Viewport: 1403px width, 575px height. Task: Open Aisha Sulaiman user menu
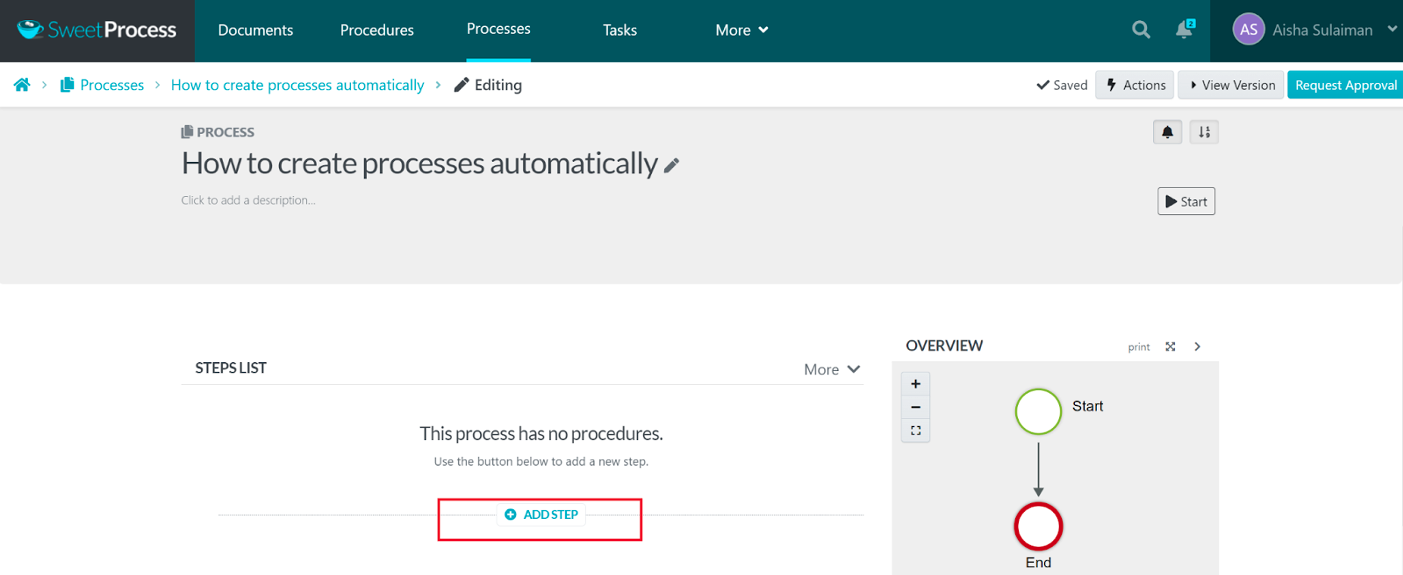click(1314, 30)
